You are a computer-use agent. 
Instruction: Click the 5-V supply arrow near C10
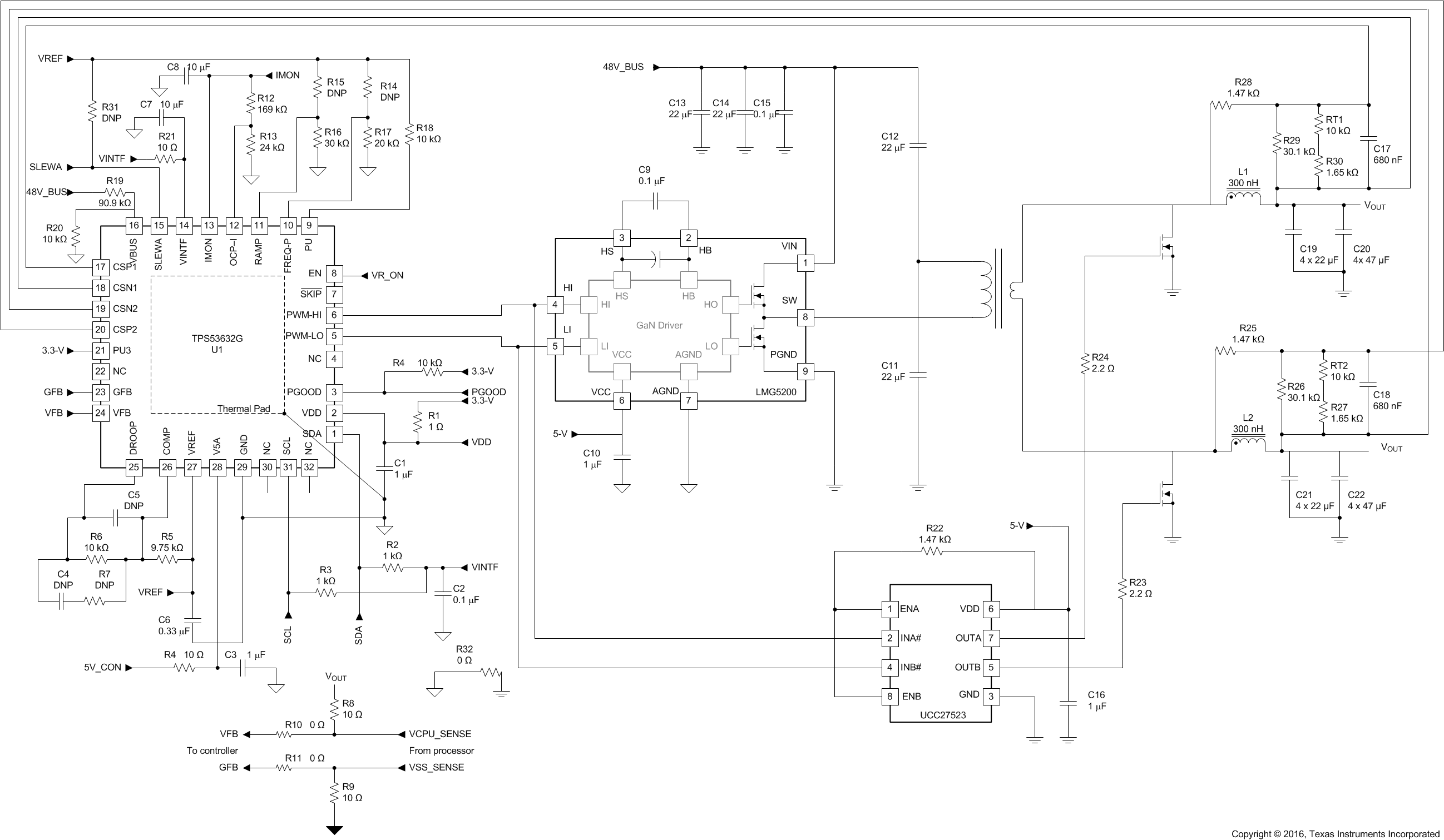(575, 435)
